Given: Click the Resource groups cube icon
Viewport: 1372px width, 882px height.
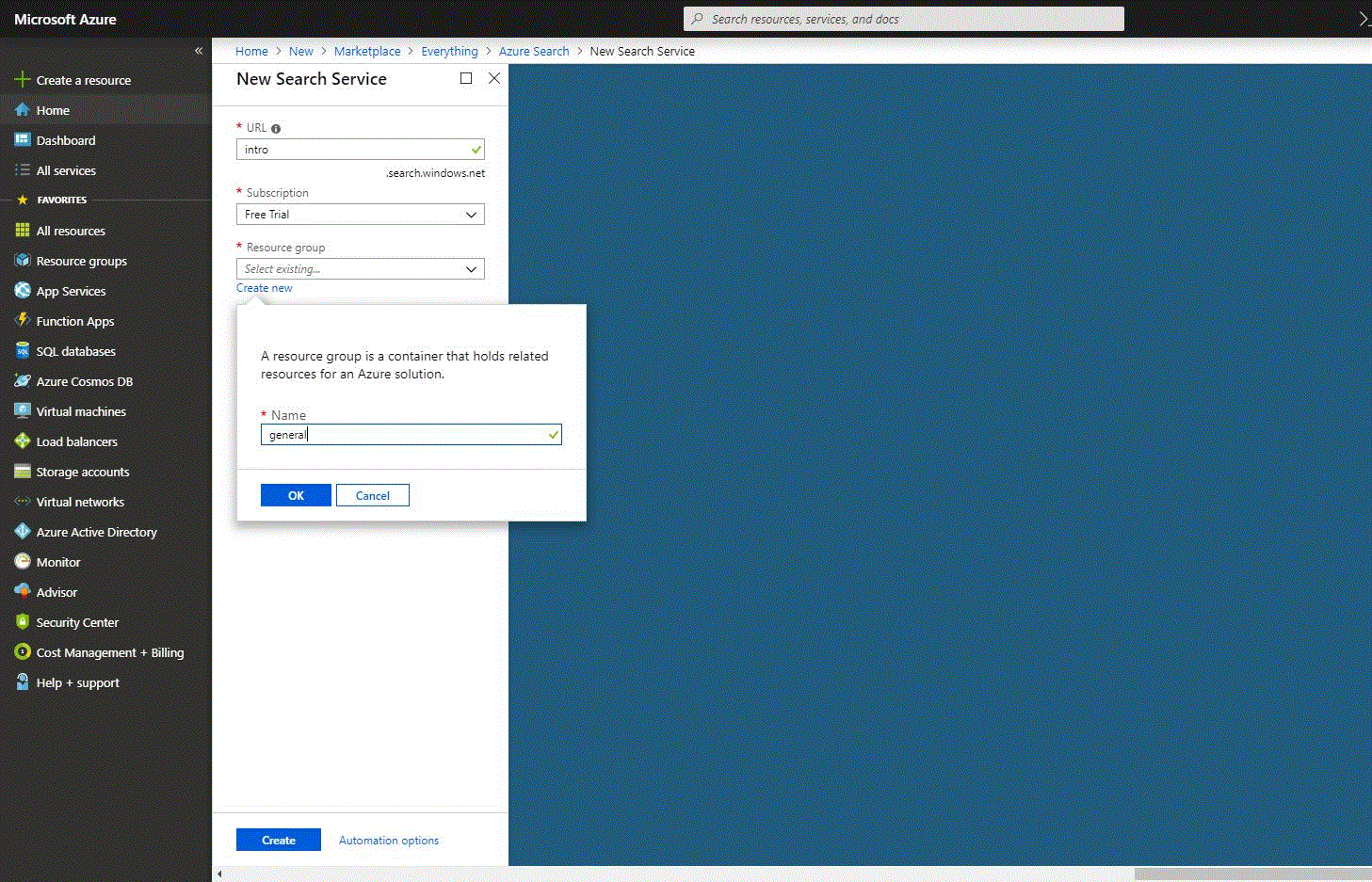Looking at the screenshot, I should (23, 261).
